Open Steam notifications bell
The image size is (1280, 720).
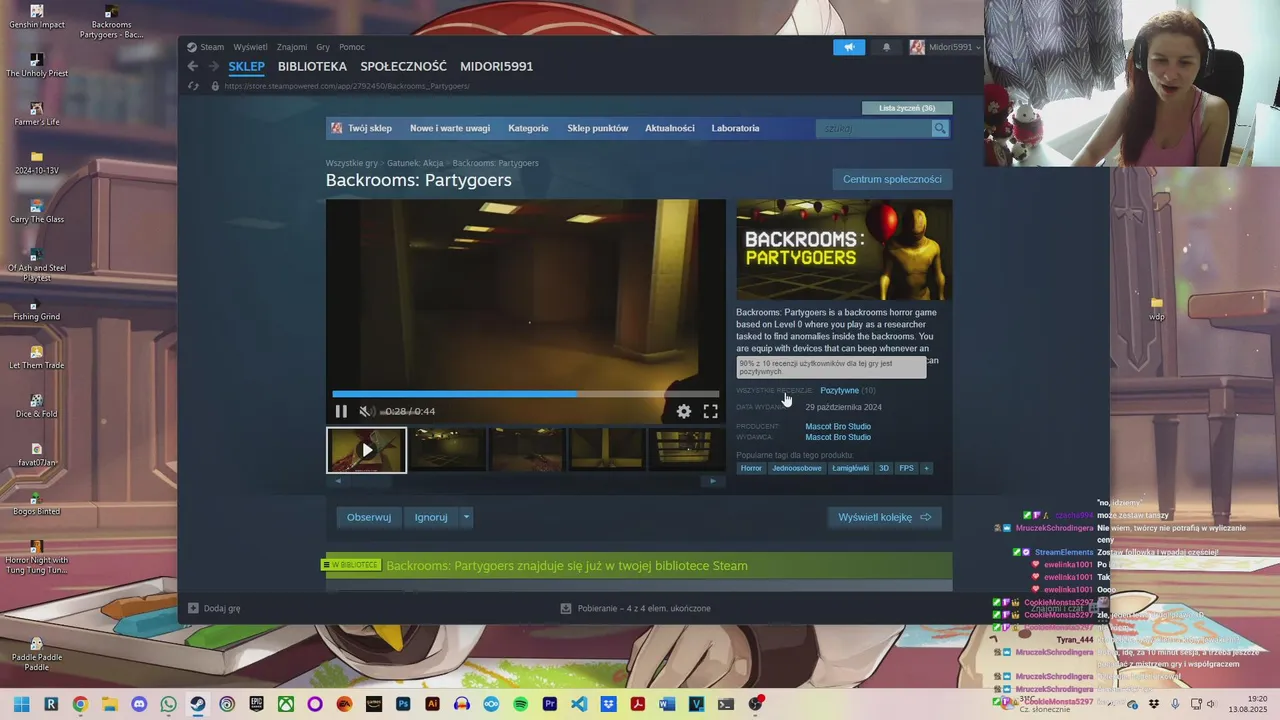(886, 47)
